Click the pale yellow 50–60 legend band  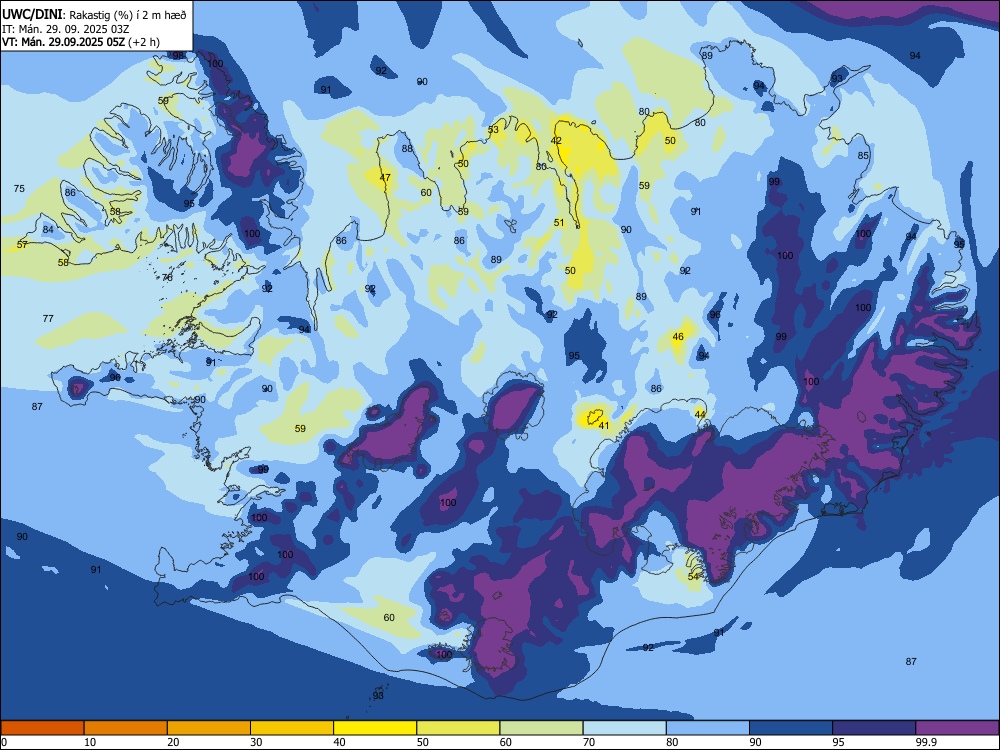click(x=459, y=728)
